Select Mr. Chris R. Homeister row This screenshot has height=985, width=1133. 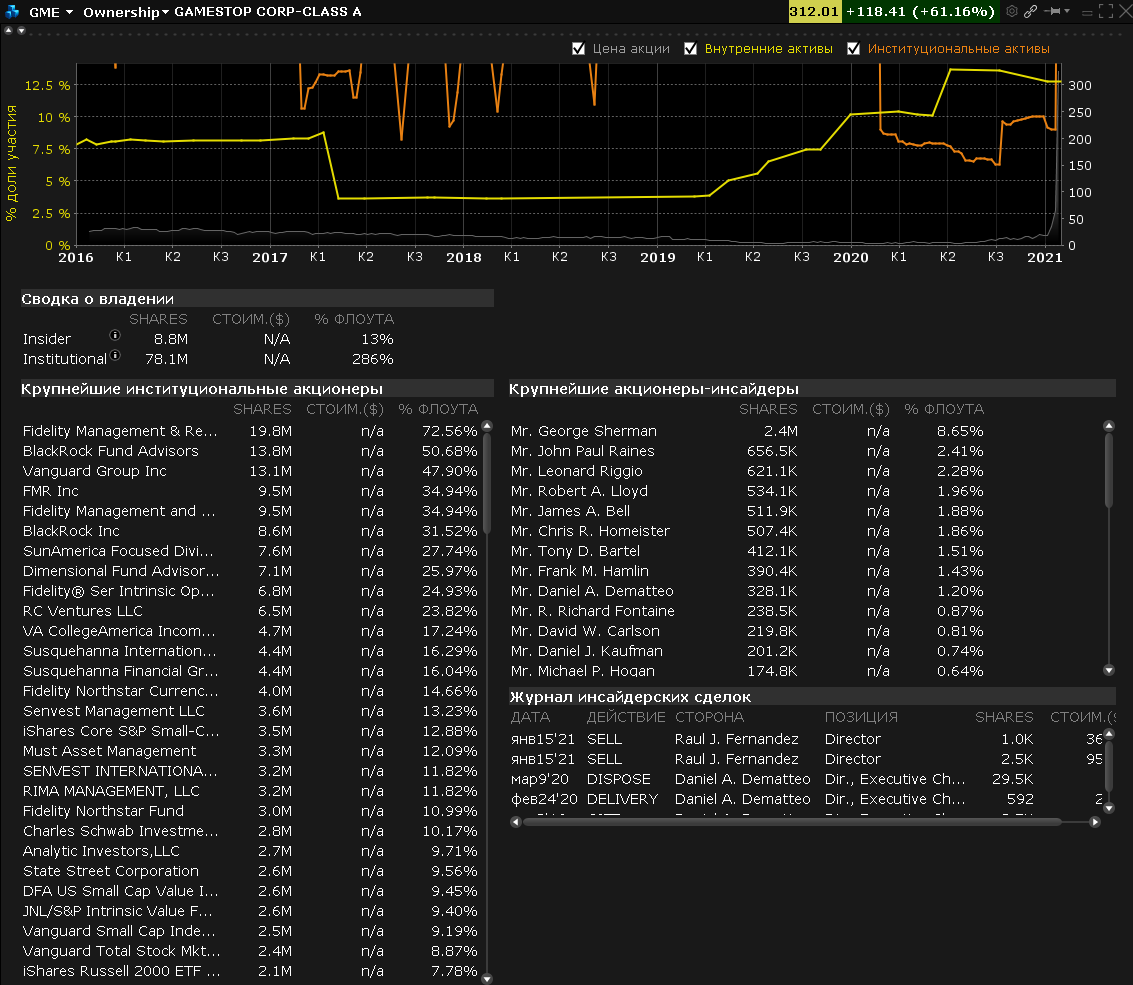(x=747, y=531)
